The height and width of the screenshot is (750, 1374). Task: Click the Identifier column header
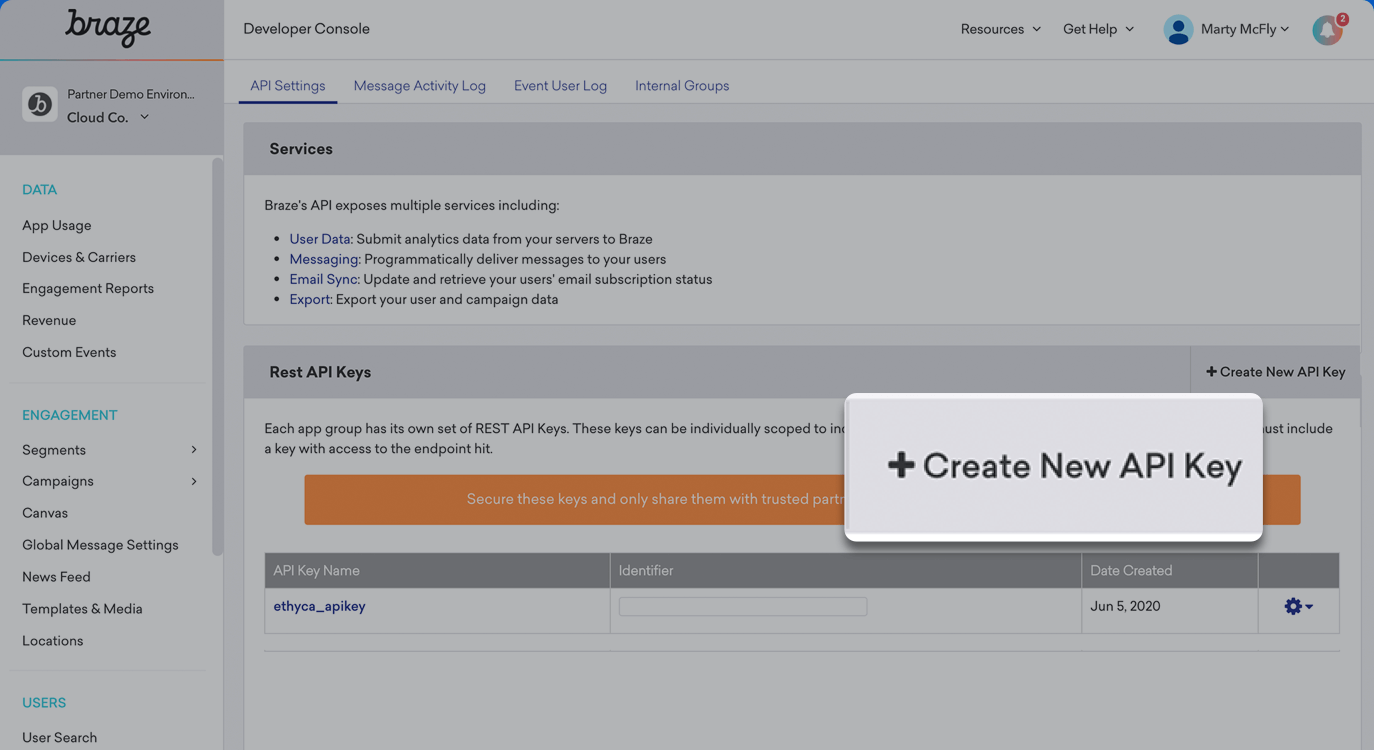[x=845, y=571]
